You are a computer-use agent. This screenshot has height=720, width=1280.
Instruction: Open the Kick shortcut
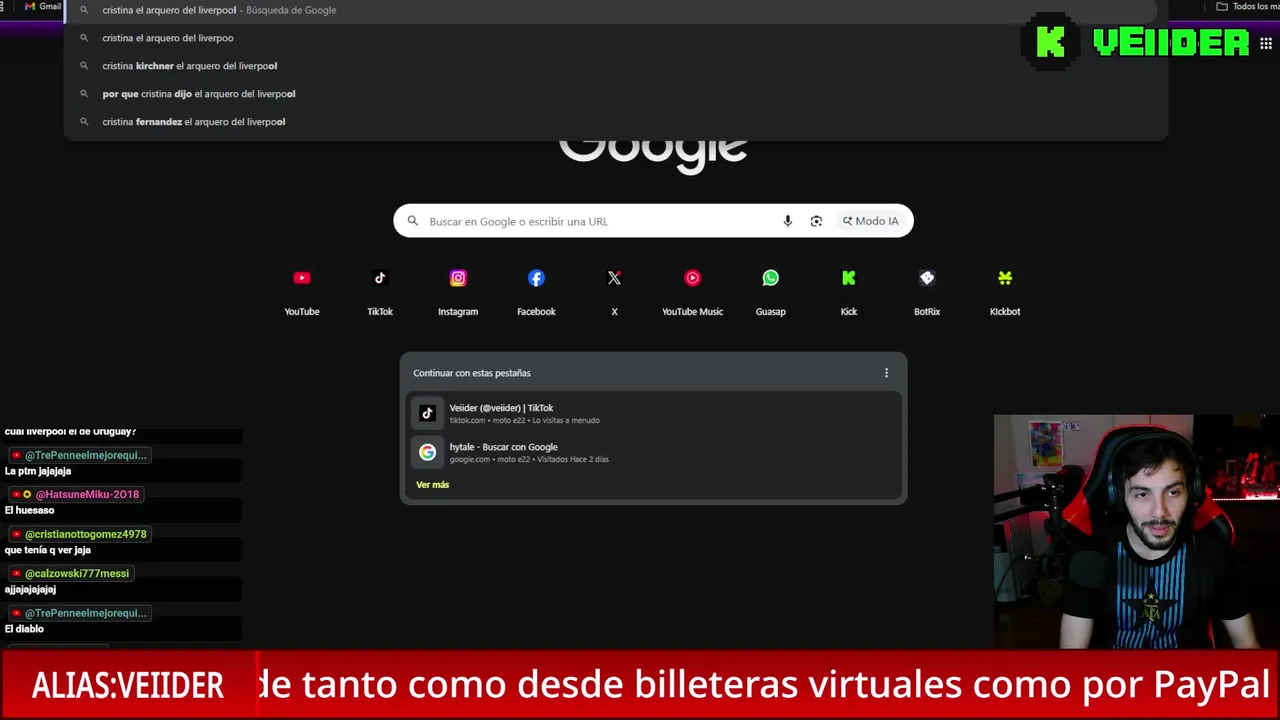point(849,292)
